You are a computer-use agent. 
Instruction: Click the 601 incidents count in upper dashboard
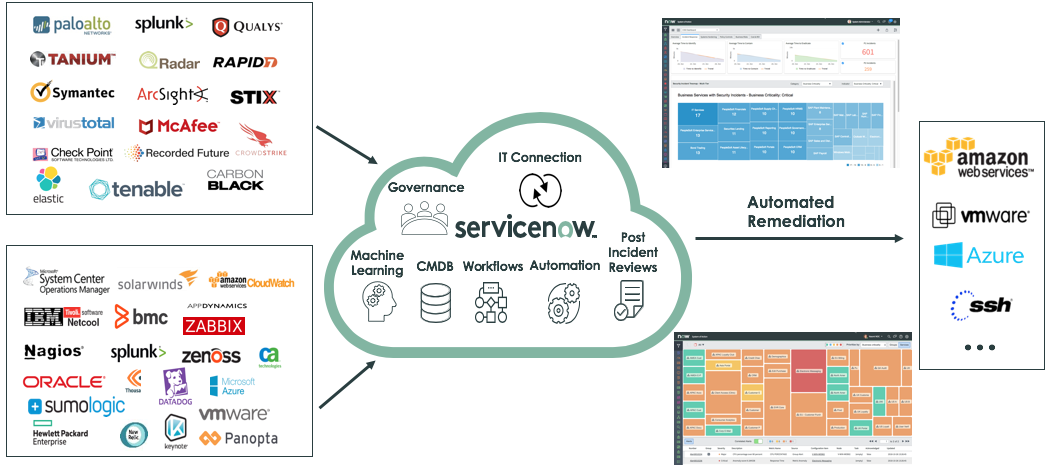(868, 52)
